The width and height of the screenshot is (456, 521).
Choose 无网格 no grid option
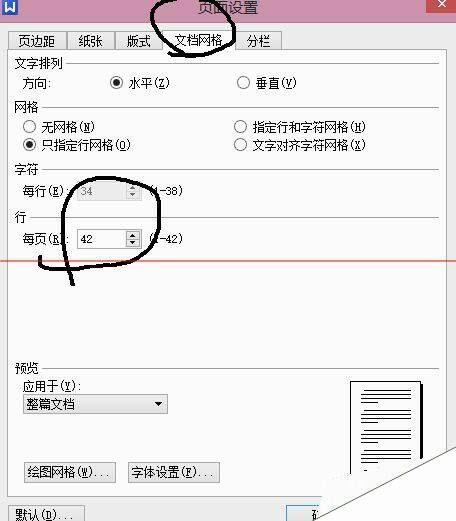coord(29,127)
